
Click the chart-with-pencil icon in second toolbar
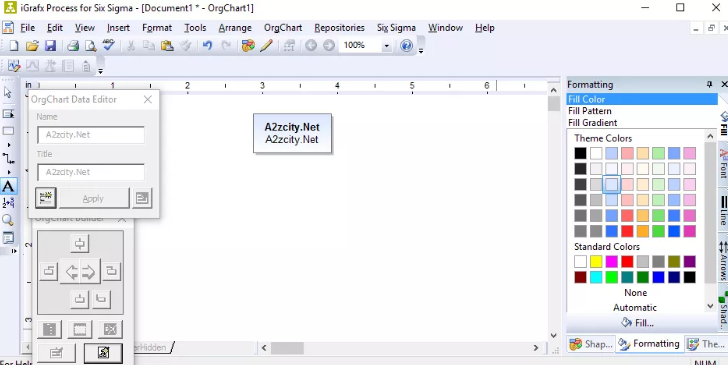(x=14, y=66)
